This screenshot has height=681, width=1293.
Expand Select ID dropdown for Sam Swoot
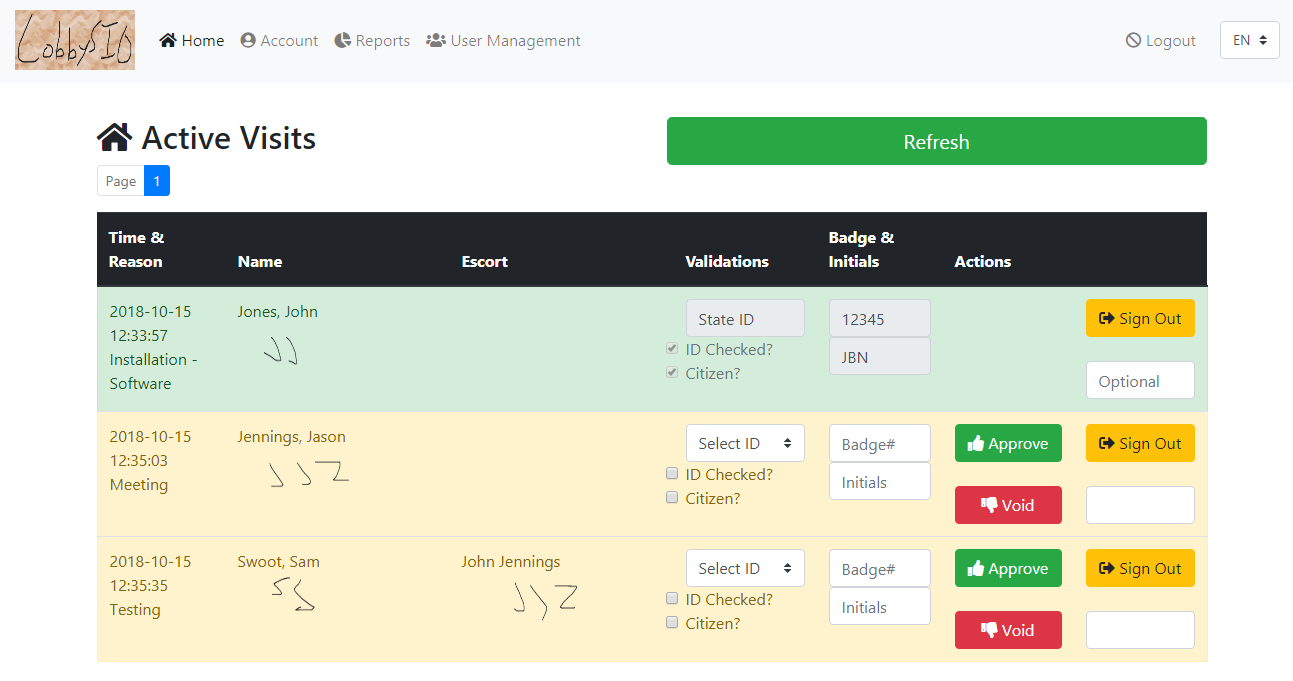click(745, 568)
